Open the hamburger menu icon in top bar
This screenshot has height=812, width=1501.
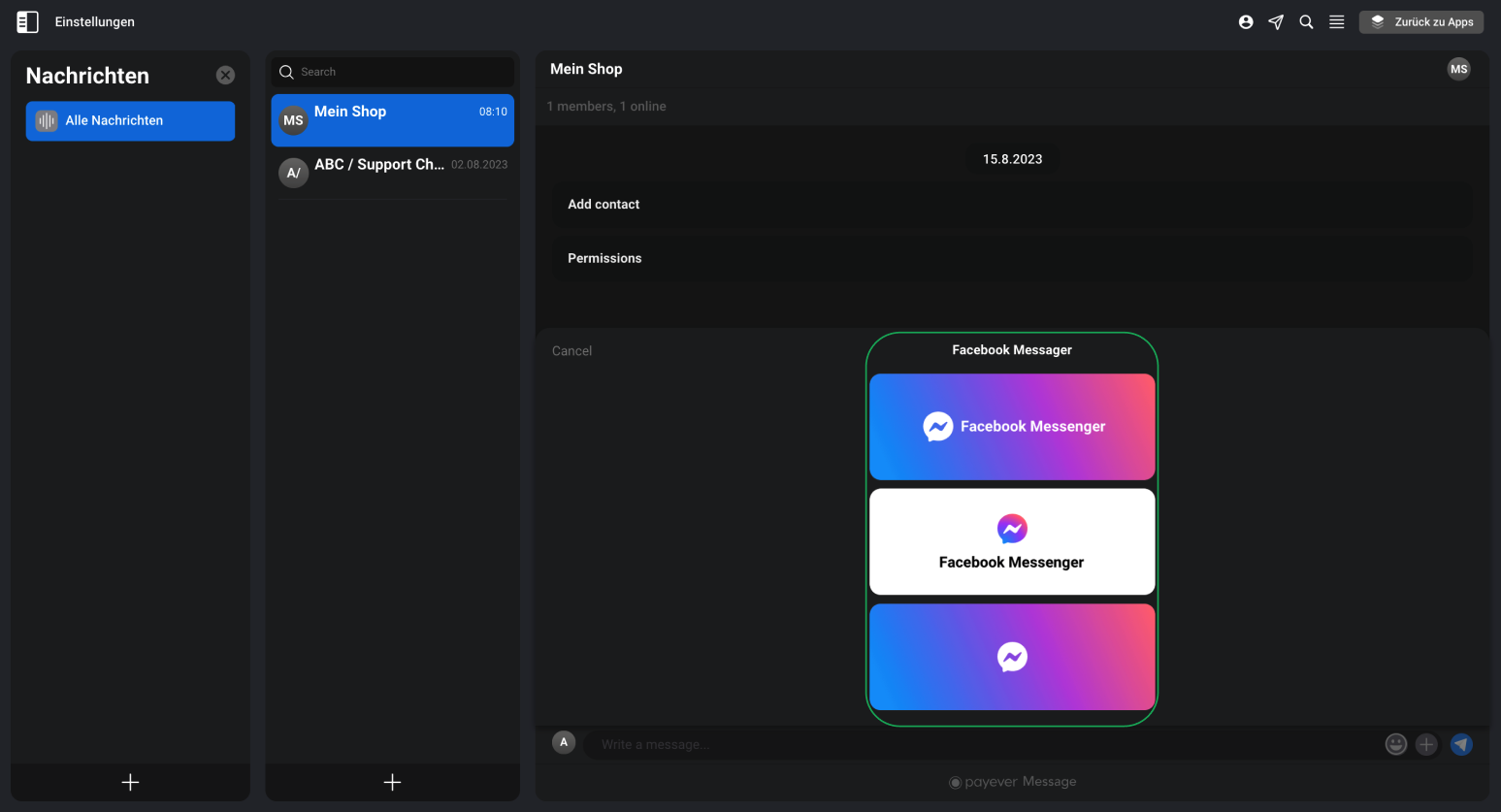1336,21
